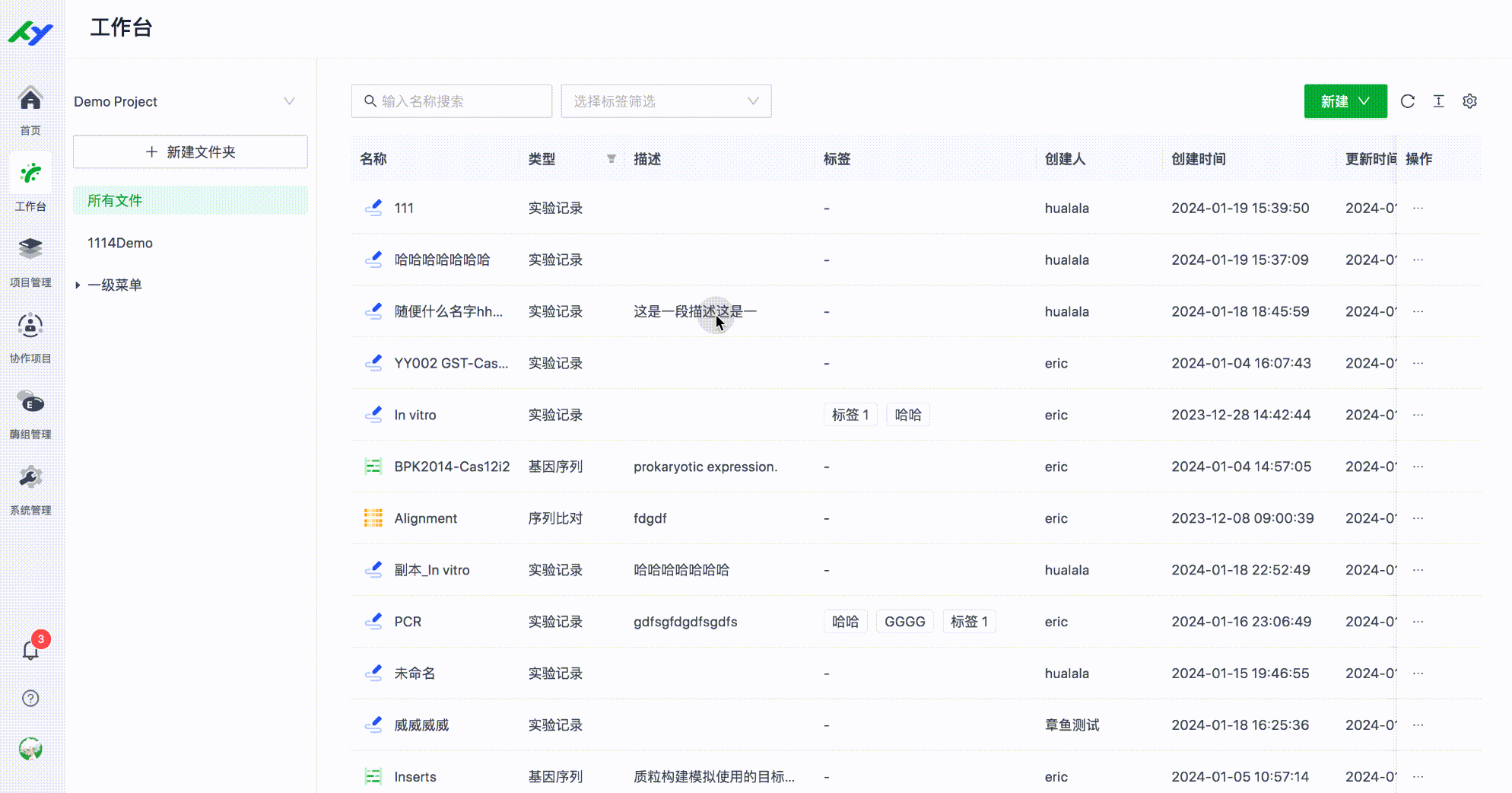This screenshot has width=1512, height=793.
Task: Go to 首页 via the home icon
Action: pos(30,108)
